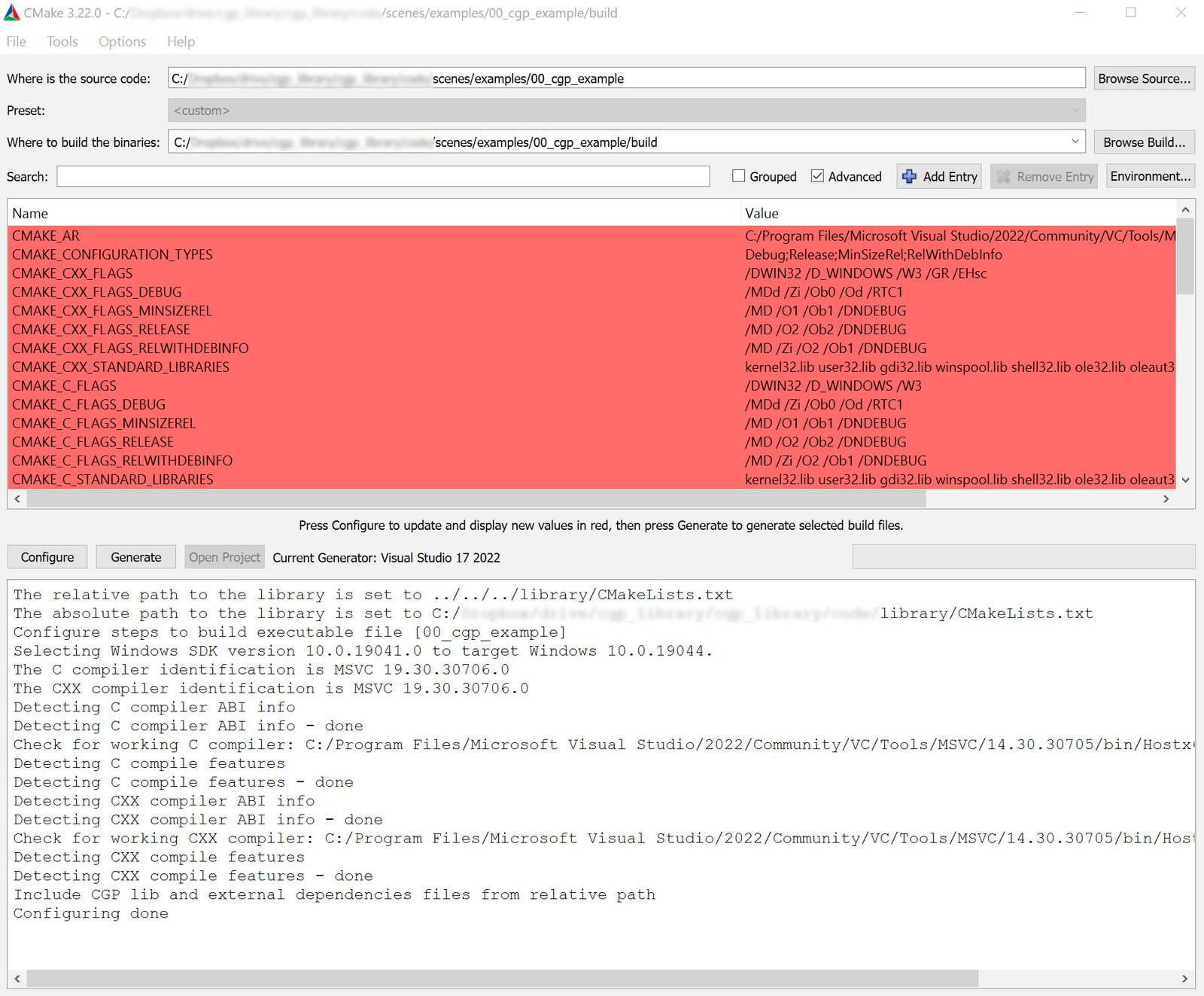Image resolution: width=1204 pixels, height=996 pixels.
Task: Click the plus icon on Add Entry
Action: coord(909,176)
